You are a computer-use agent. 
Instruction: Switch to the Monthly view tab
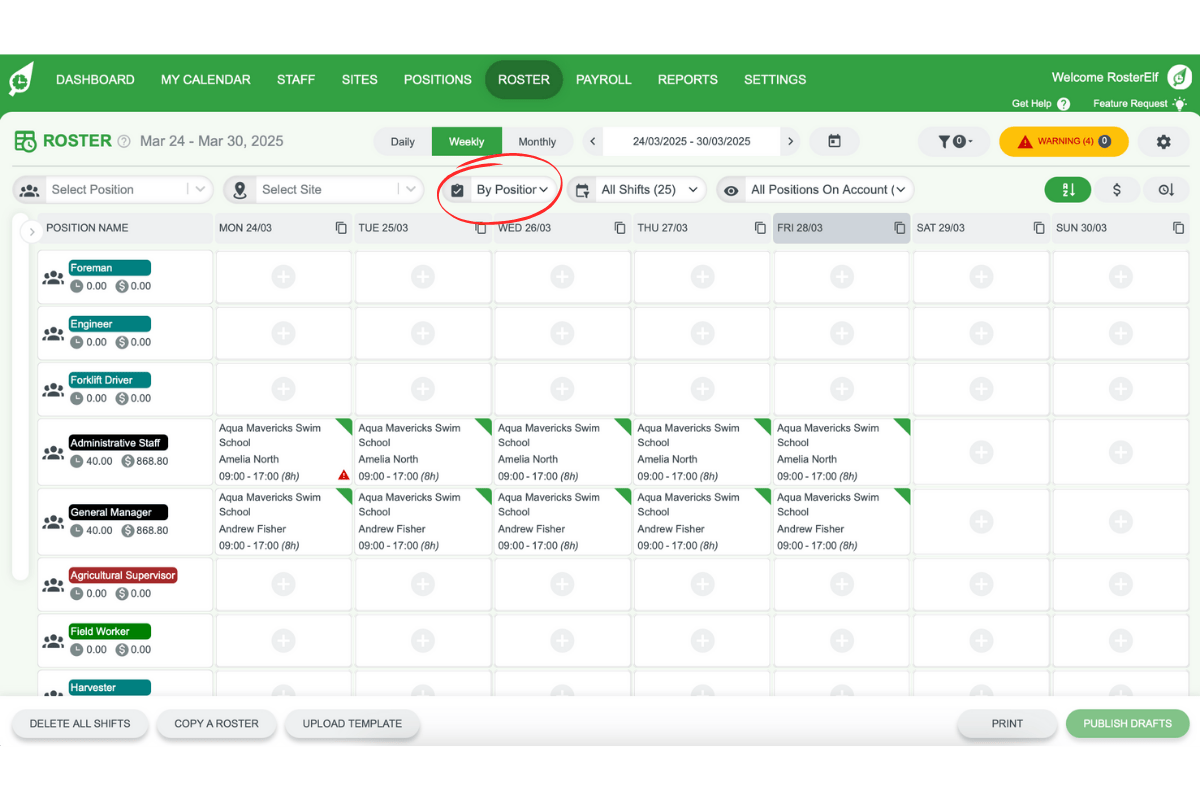pos(537,142)
